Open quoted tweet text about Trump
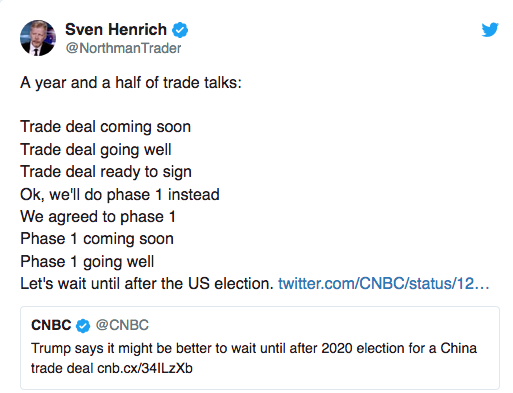 [254, 358]
